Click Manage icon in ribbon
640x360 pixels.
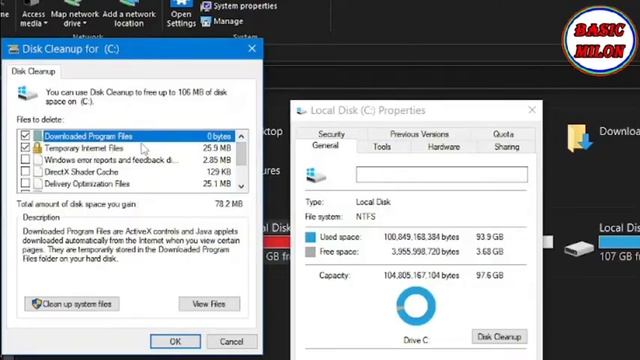[x=206, y=21]
